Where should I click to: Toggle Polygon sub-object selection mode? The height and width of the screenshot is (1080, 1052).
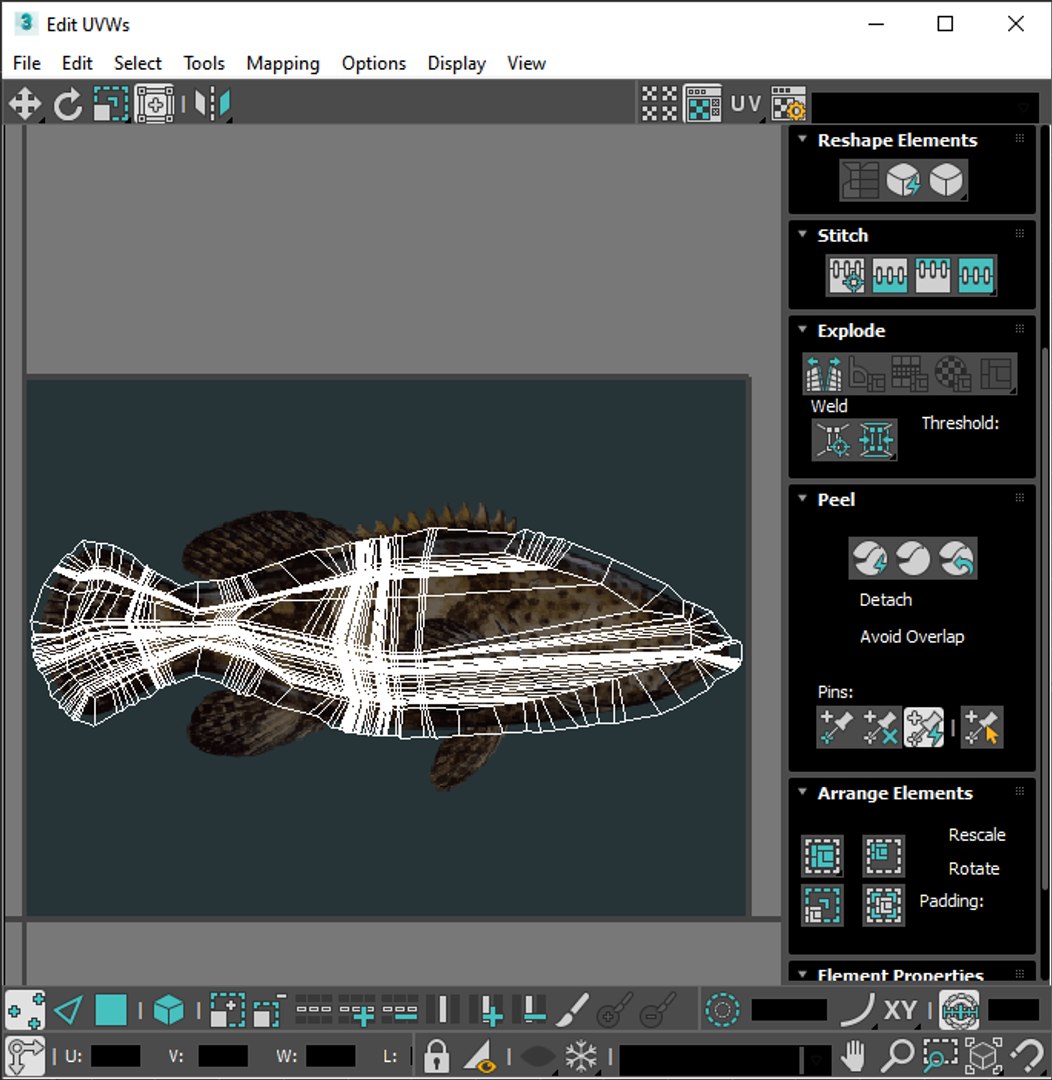111,1010
